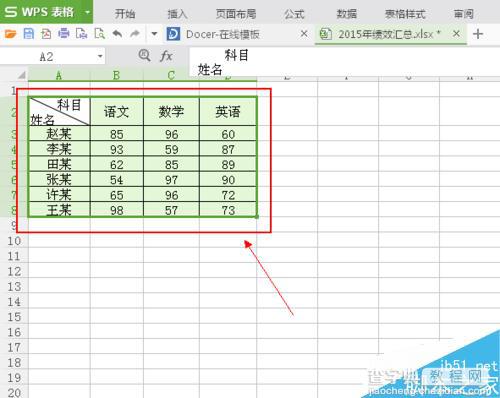The height and width of the screenshot is (398, 500).
Task: Select 赵某's 语文 score 85
Action: click(x=117, y=133)
